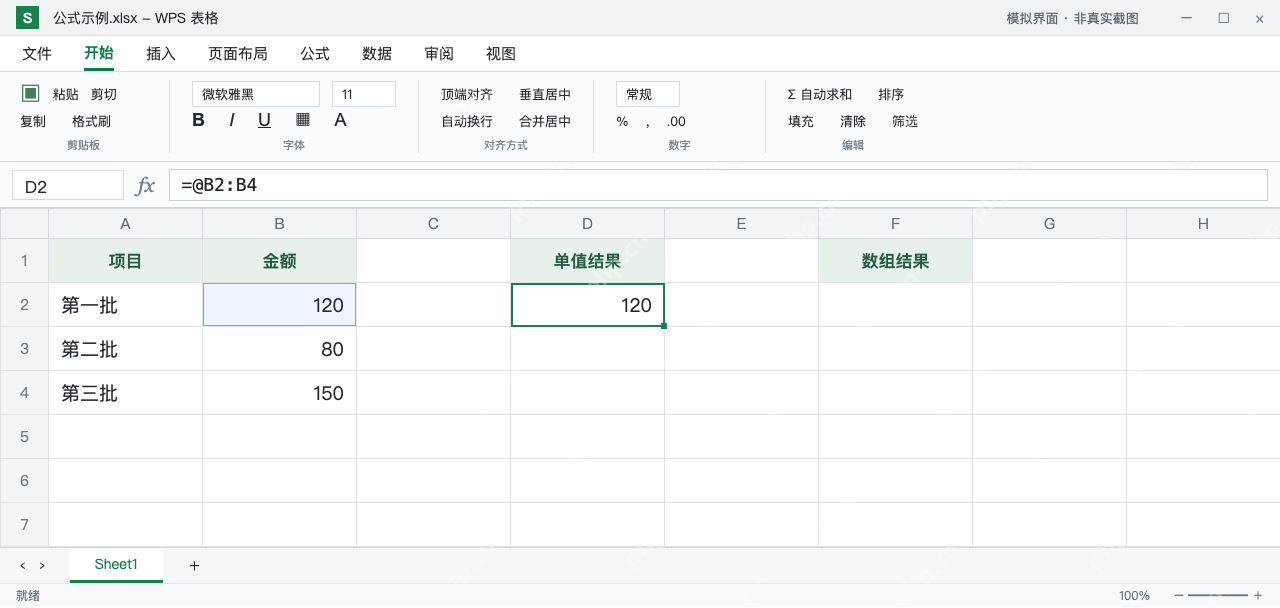Go to previous sheet arrow

pos(22,566)
